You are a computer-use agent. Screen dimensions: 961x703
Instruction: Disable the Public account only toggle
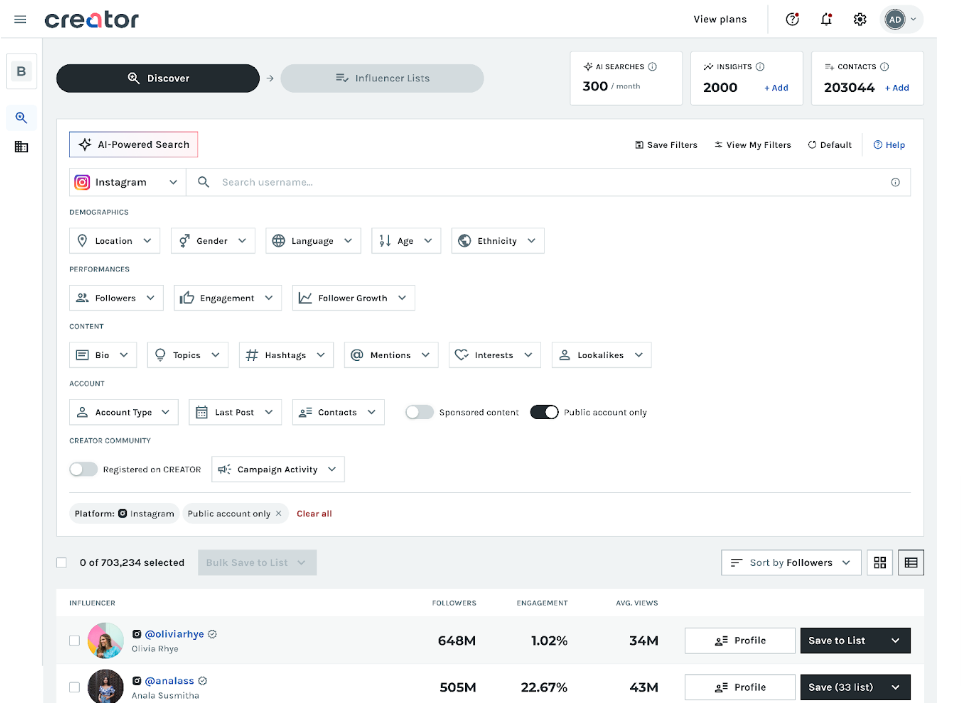pyautogui.click(x=544, y=411)
